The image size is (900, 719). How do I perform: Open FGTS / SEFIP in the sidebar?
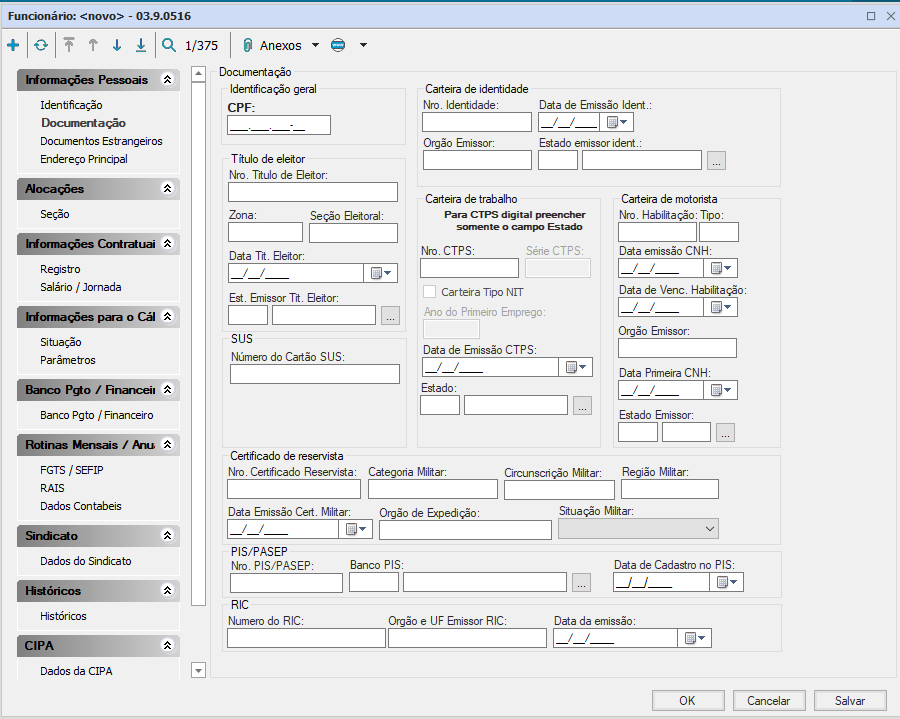(73, 470)
